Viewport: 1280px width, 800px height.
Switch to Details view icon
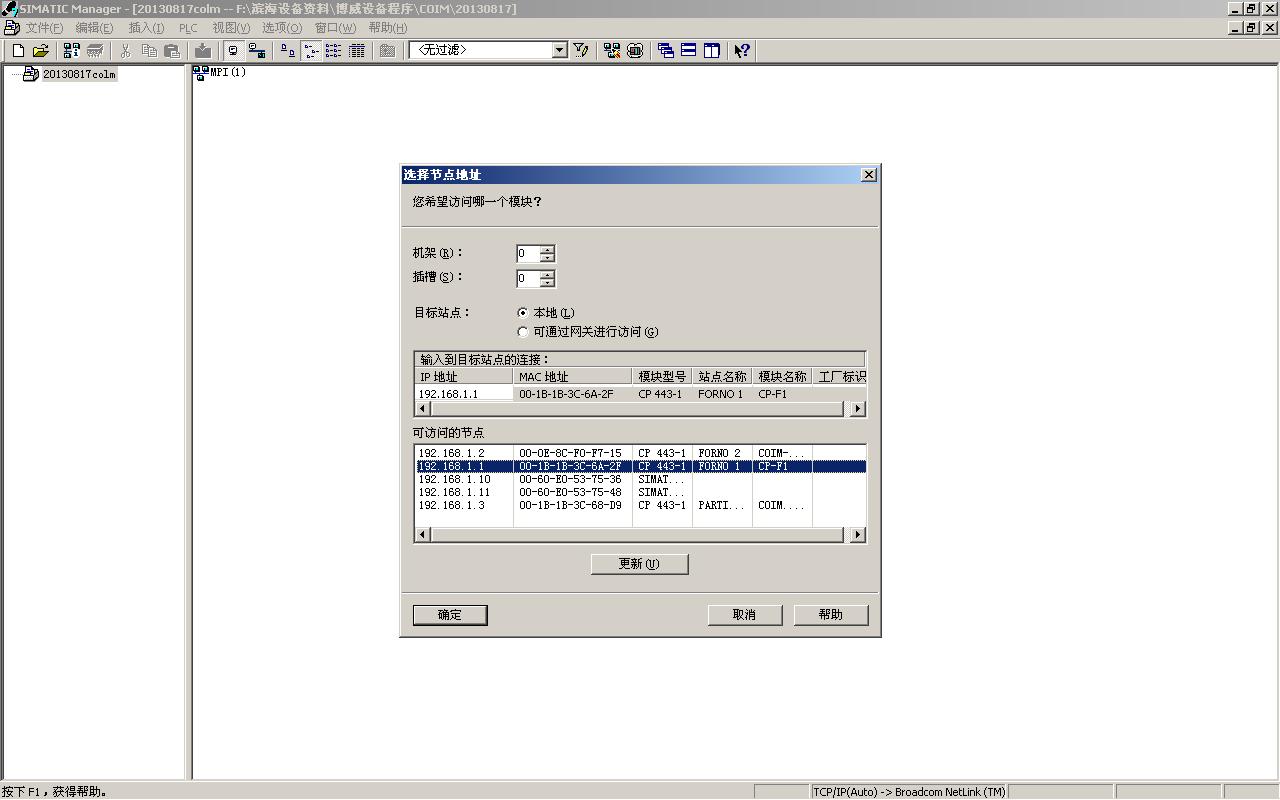357,50
